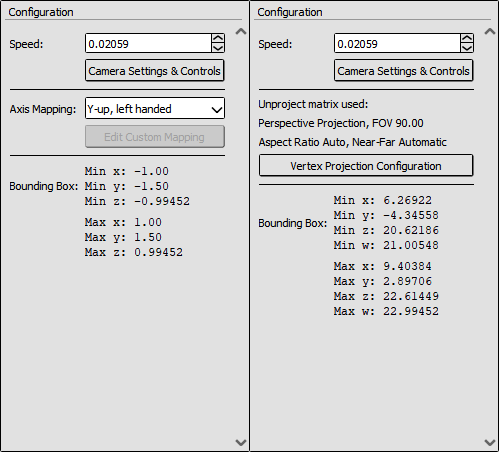Decrease Speed value in right panel
Viewport: 499px width, 452px height.
tap(467, 48)
